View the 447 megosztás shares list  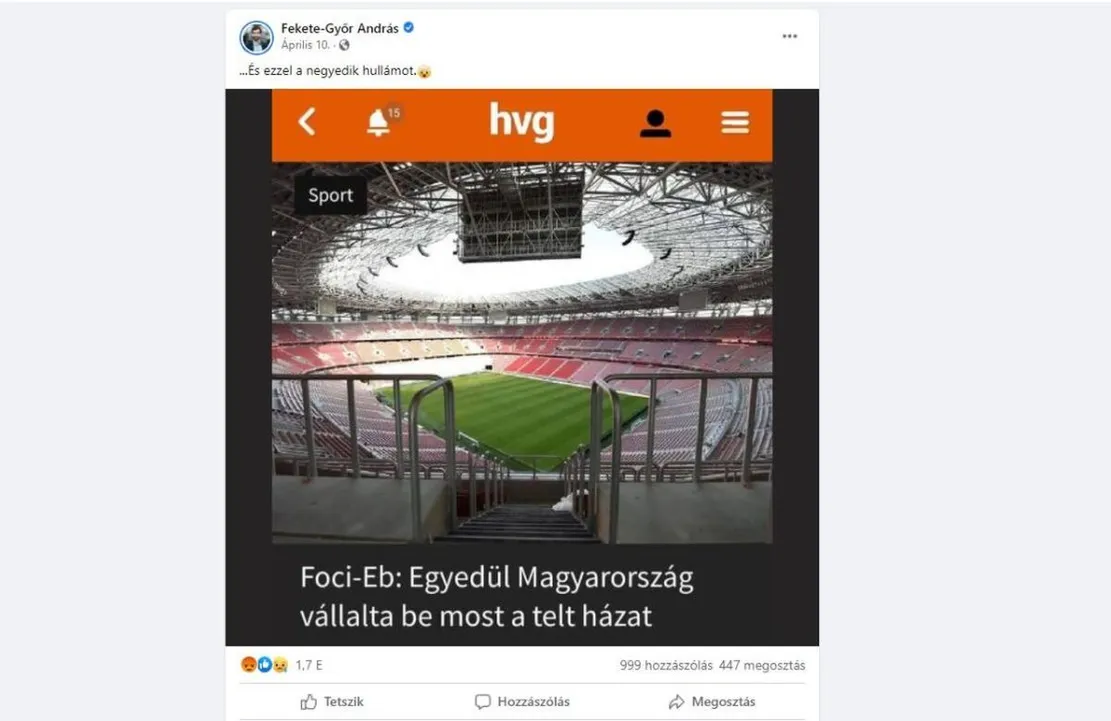[x=762, y=665]
